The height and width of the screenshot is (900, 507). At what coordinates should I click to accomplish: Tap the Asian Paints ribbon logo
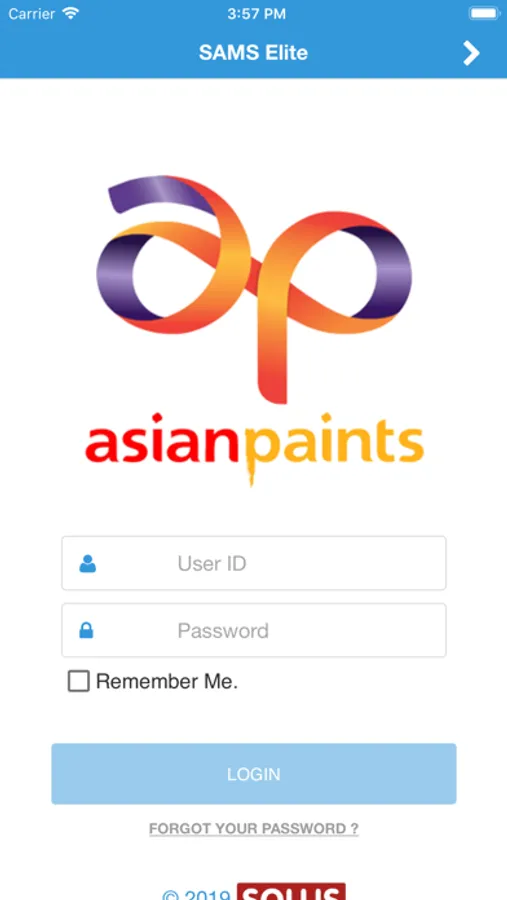pyautogui.click(x=254, y=289)
